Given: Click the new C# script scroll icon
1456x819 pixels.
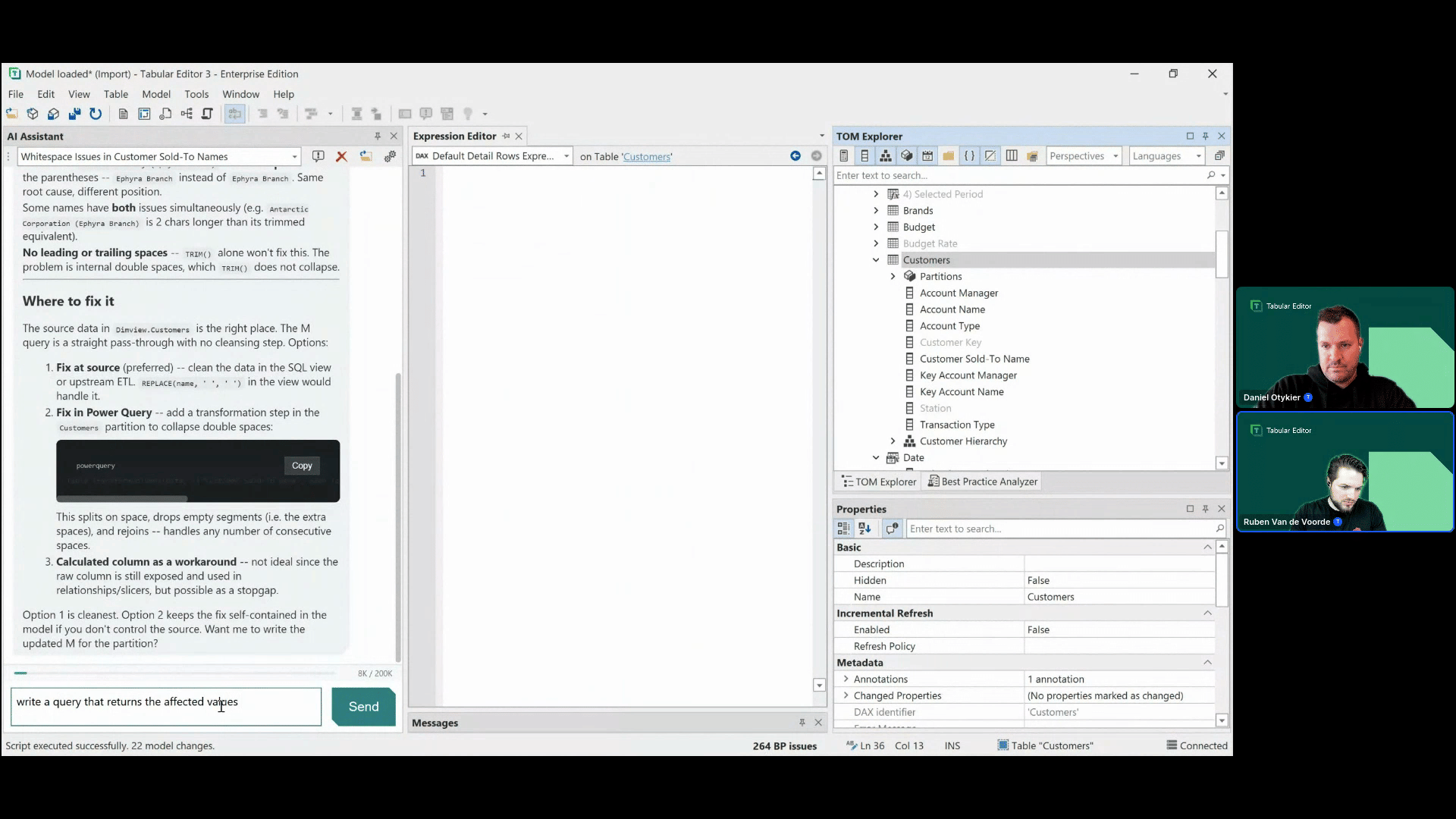Looking at the screenshot, I should click(207, 114).
